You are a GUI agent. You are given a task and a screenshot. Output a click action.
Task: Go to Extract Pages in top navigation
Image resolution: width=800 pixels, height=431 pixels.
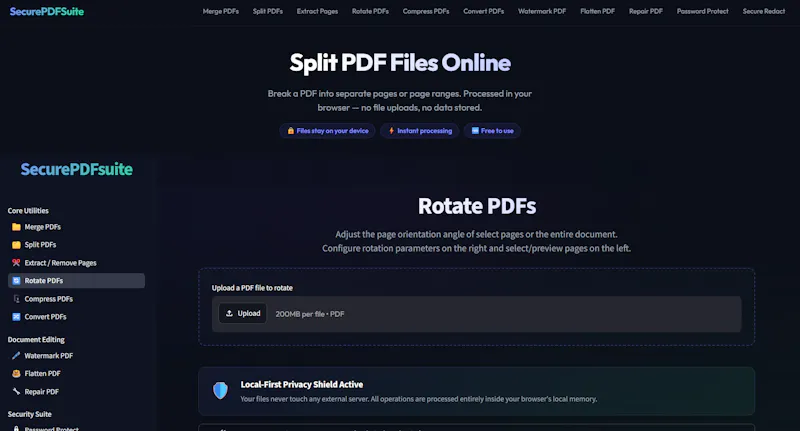coord(317,11)
